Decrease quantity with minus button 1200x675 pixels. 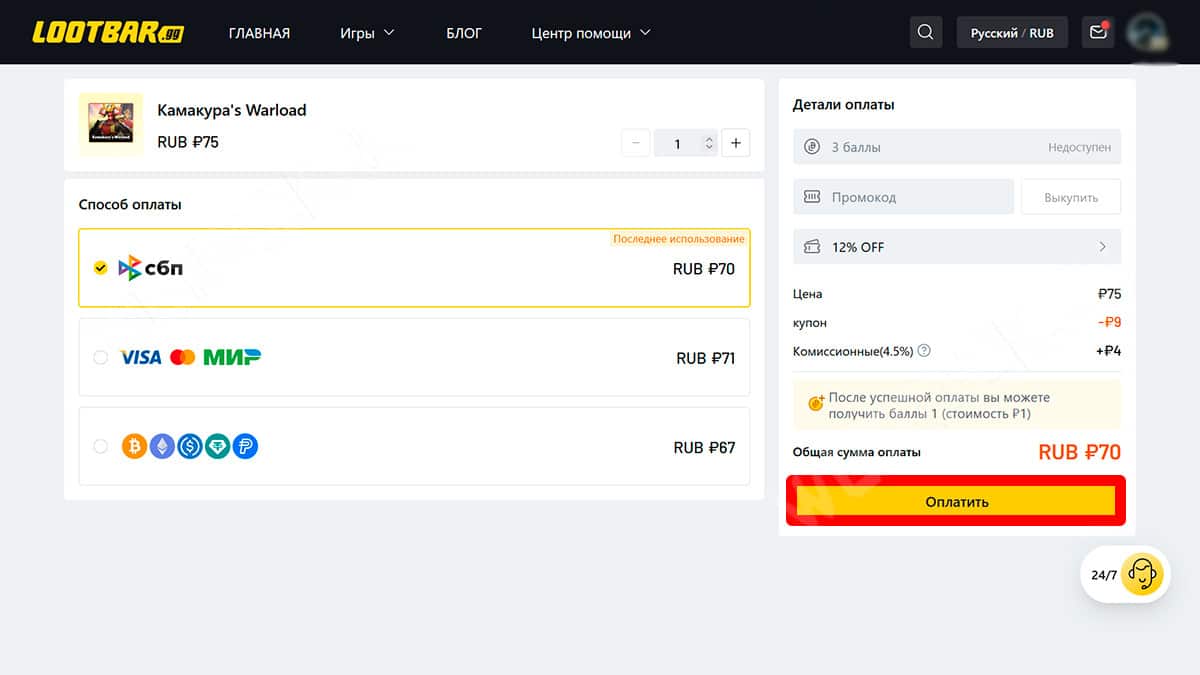coord(636,143)
